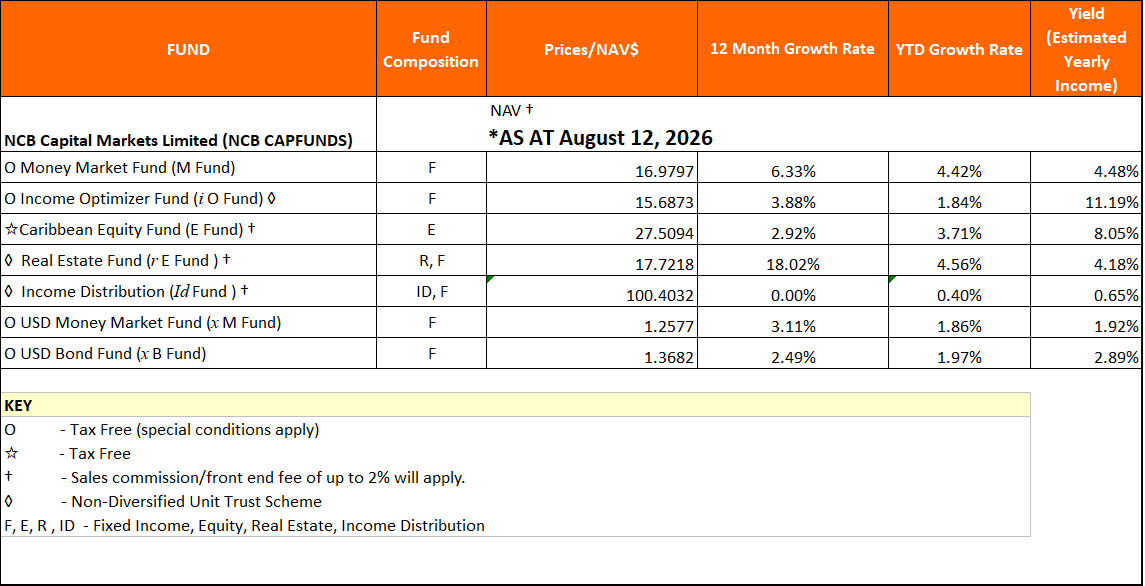The height and width of the screenshot is (586, 1145).
Task: Click the 8.05% yield cell
Action: [x=1087, y=229]
